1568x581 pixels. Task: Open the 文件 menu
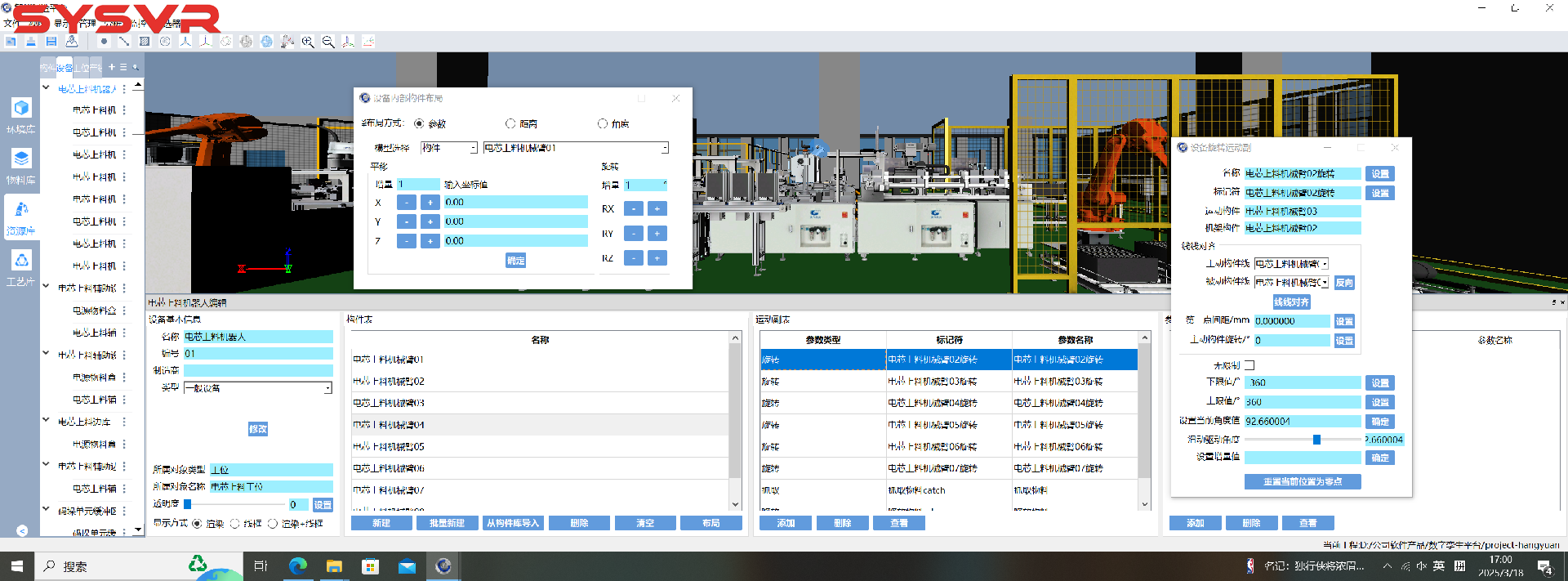[x=11, y=24]
